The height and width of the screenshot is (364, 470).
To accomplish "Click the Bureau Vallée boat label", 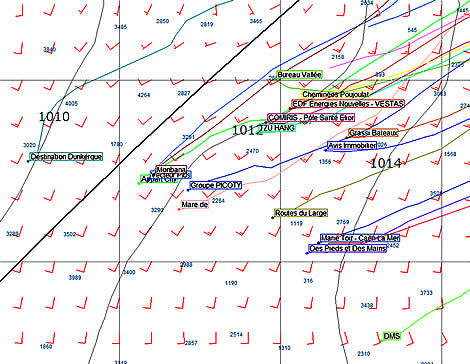I will click(299, 75).
